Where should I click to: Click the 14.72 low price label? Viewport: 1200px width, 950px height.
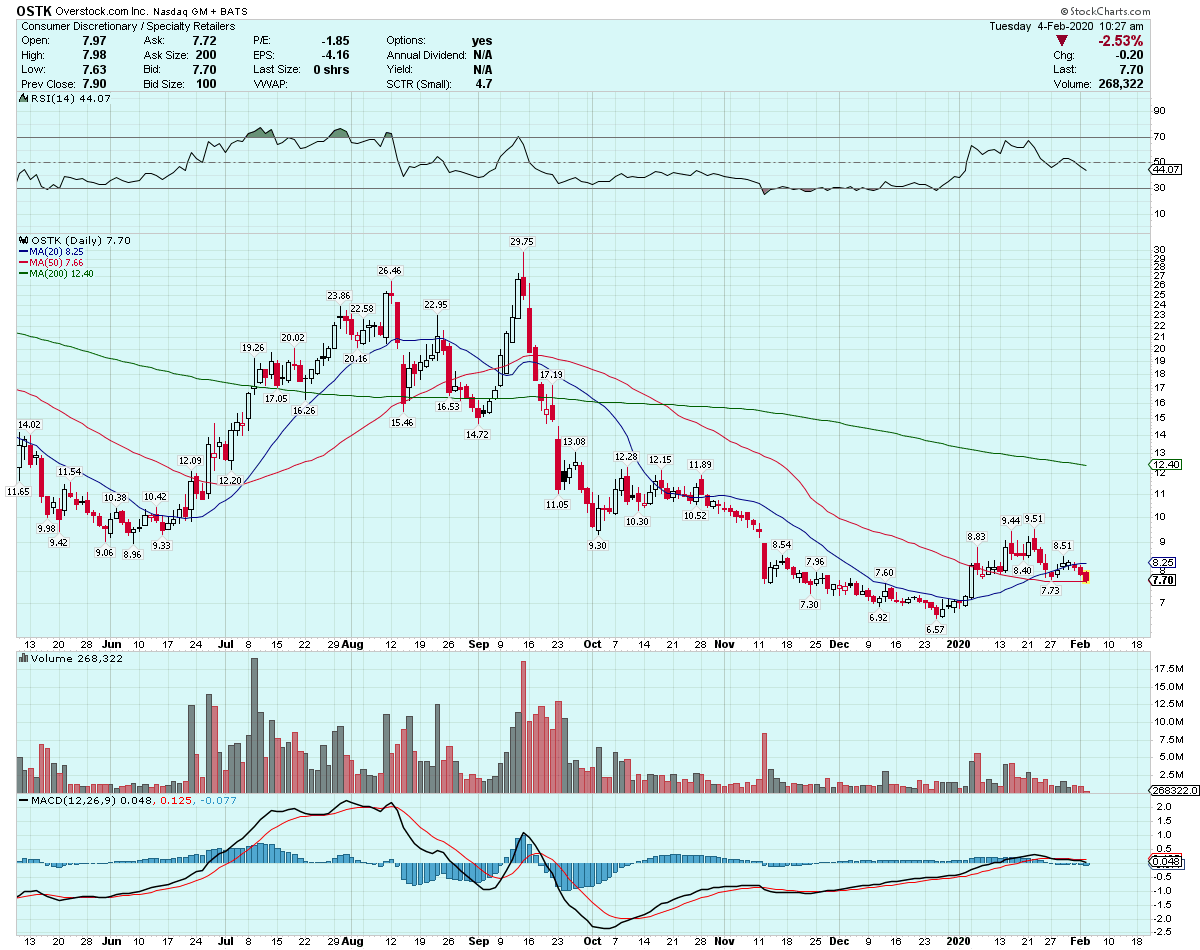(476, 434)
